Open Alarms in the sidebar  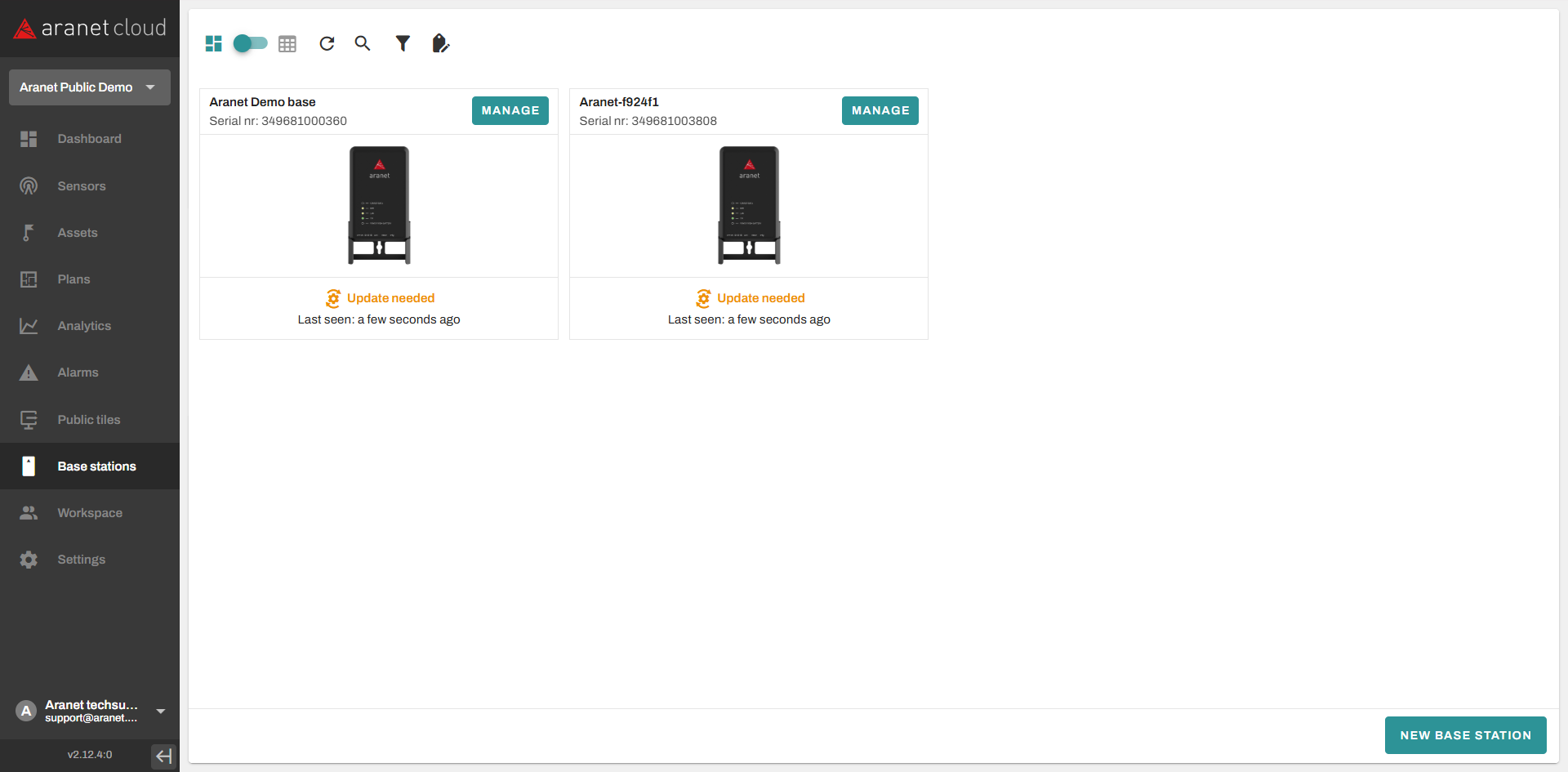pyautogui.click(x=78, y=373)
